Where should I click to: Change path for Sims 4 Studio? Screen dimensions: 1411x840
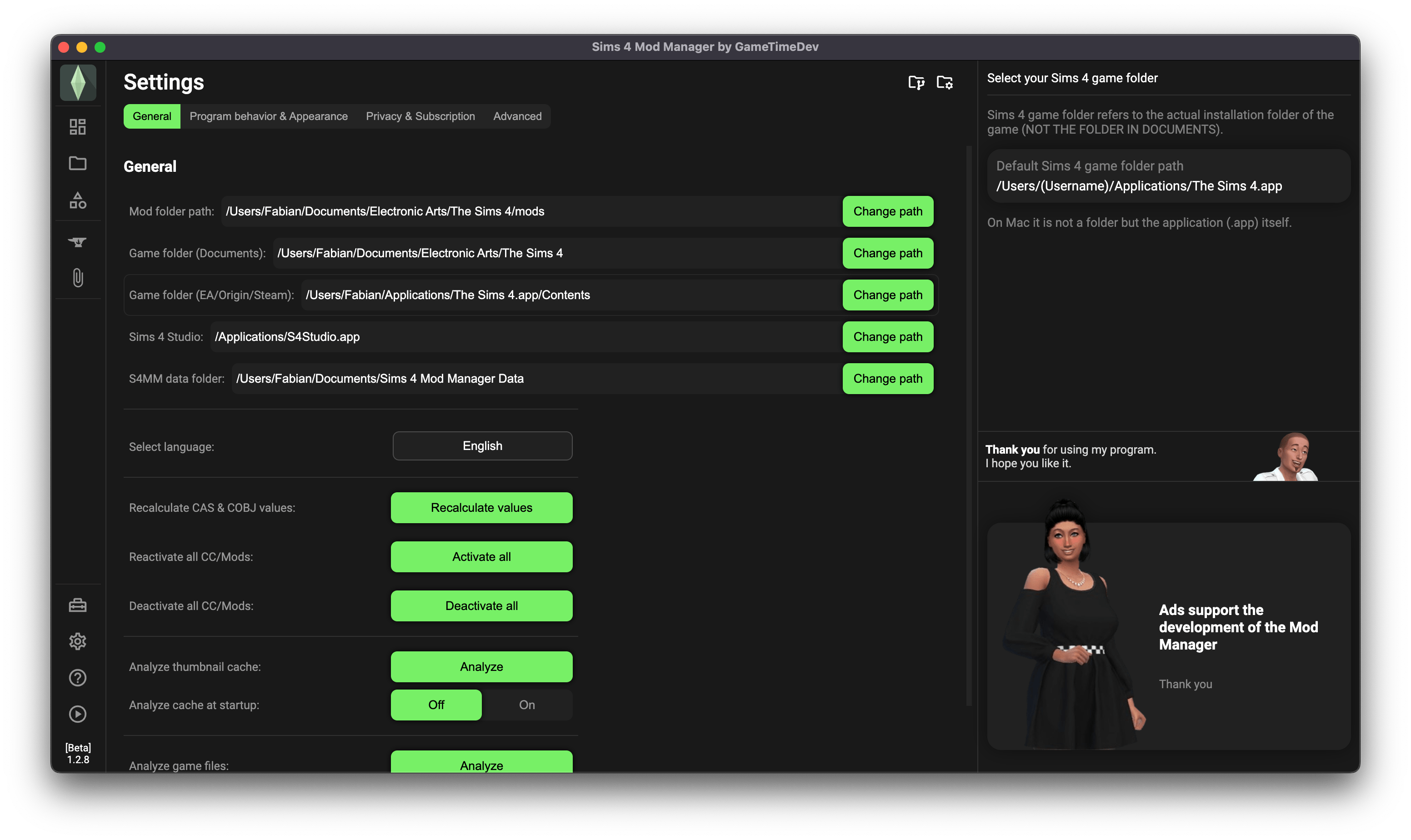pyautogui.click(x=887, y=337)
